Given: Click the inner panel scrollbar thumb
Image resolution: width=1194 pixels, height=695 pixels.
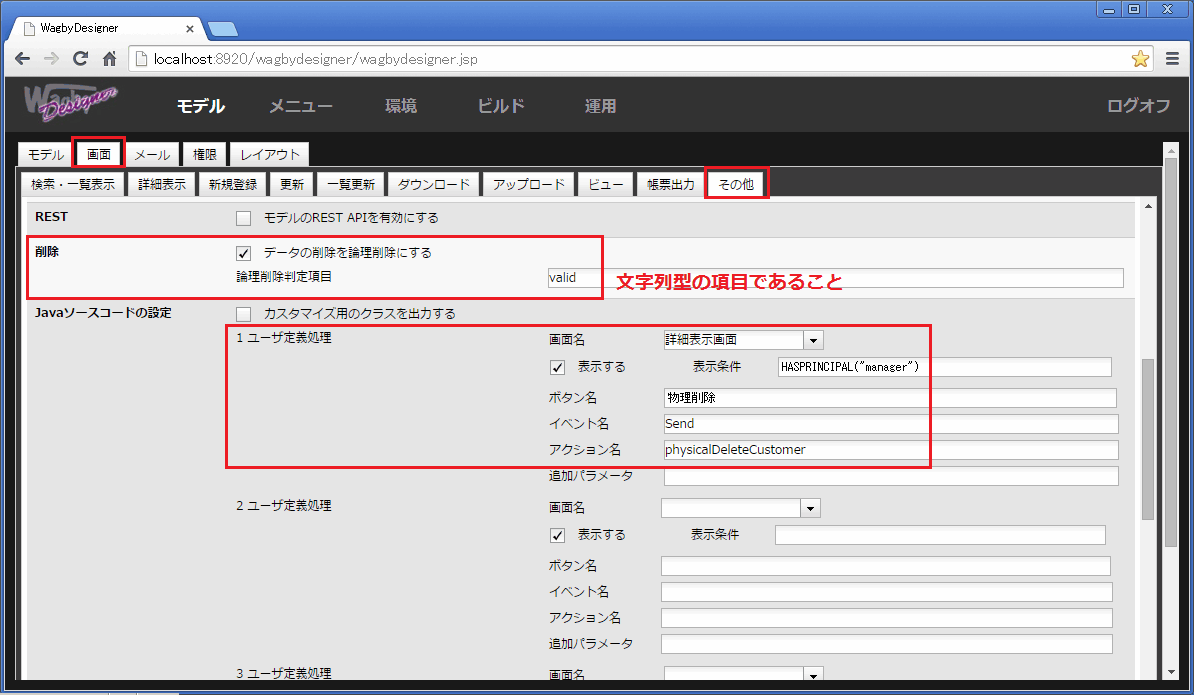Looking at the screenshot, I should [x=1148, y=438].
